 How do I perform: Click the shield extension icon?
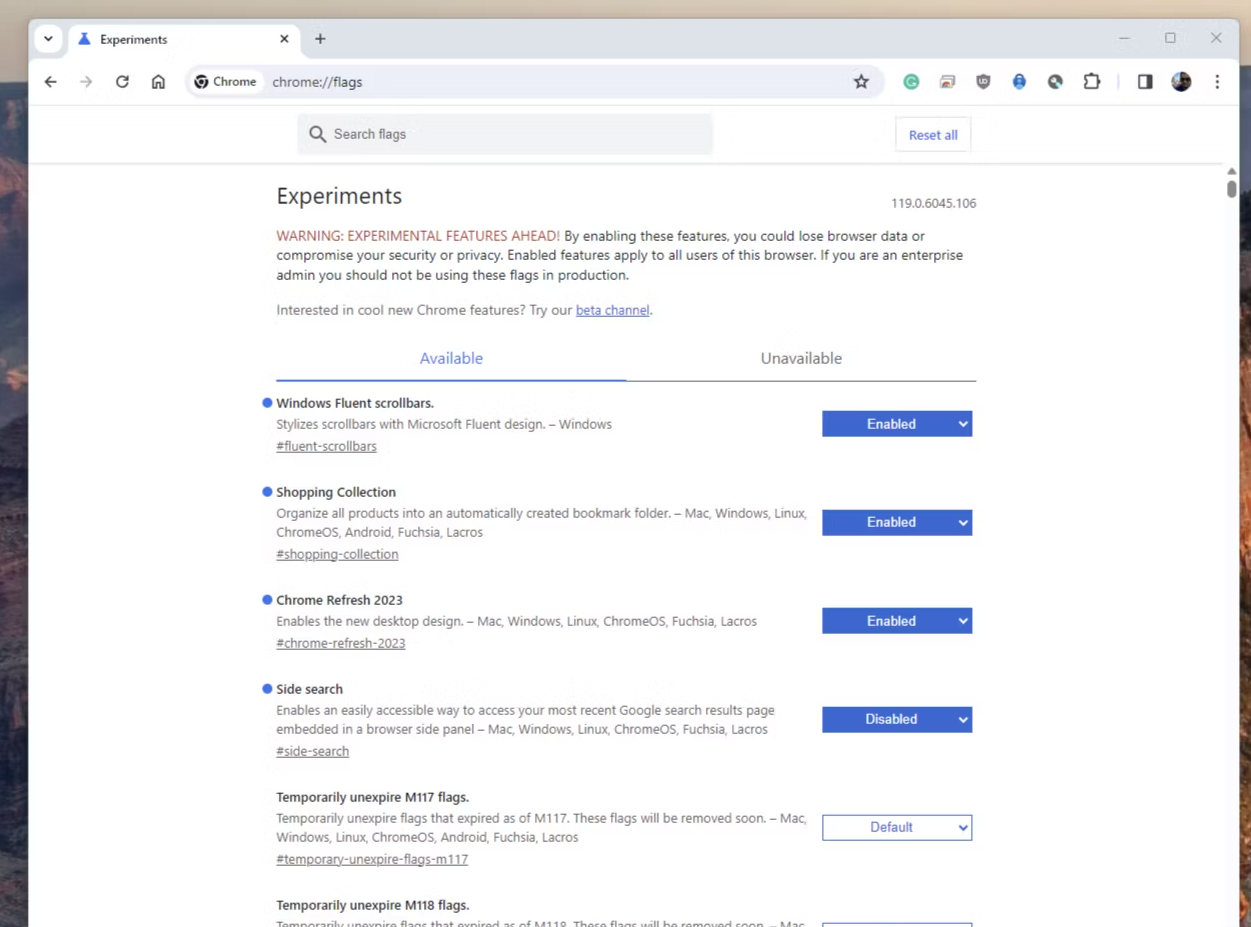coord(983,82)
